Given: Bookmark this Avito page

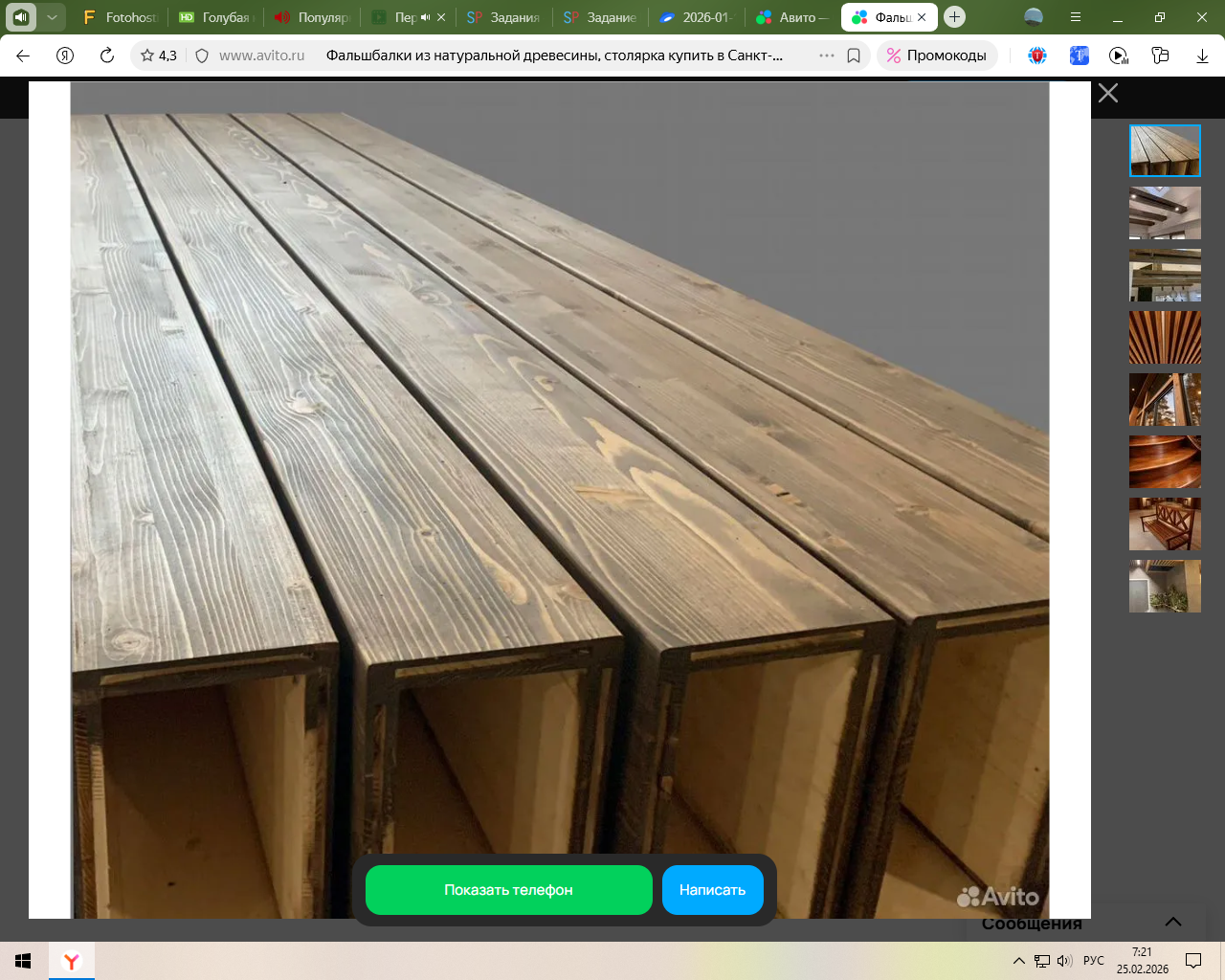Looking at the screenshot, I should [854, 56].
